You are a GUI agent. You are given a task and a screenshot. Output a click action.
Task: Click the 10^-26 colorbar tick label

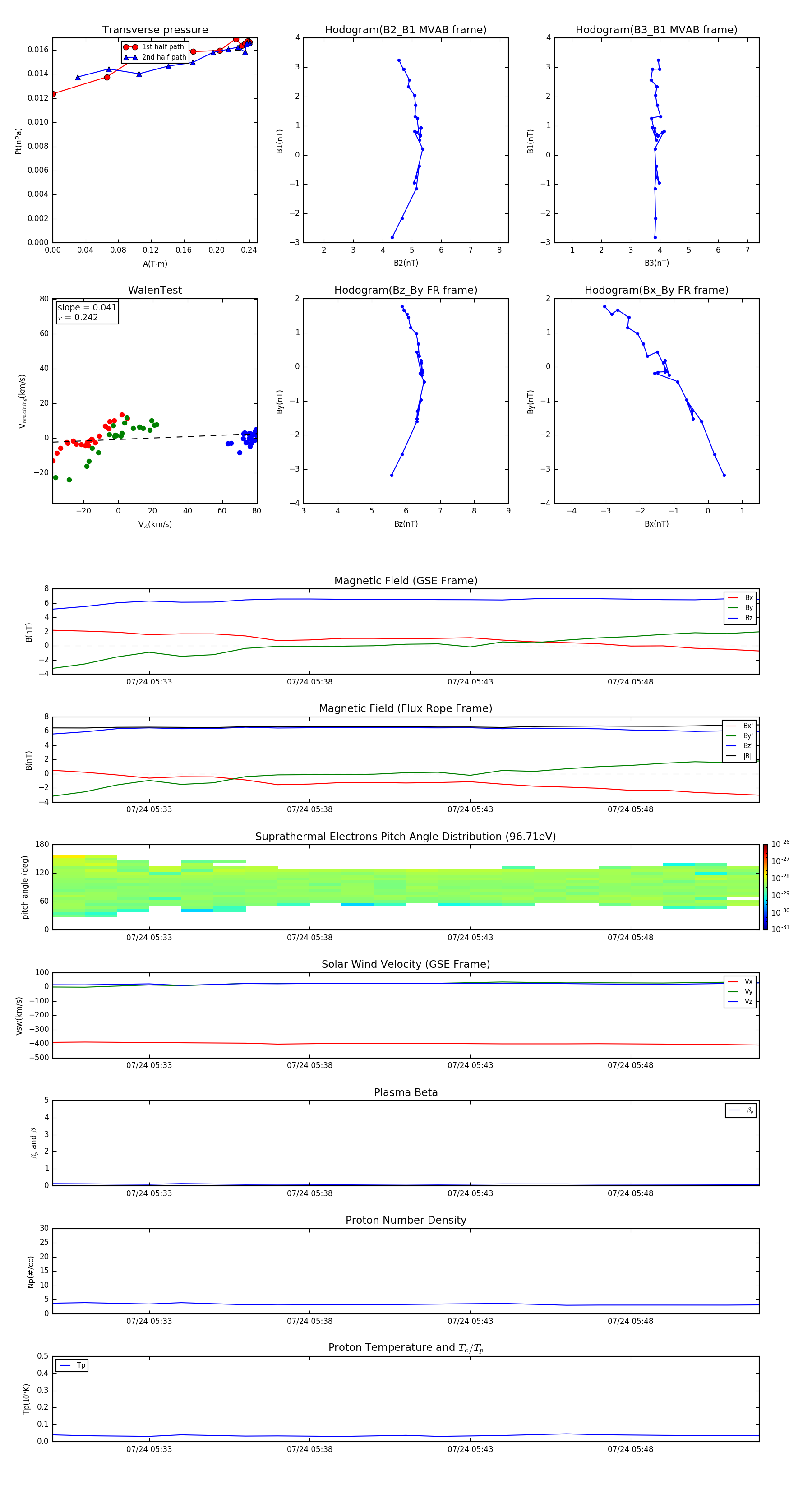[x=780, y=844]
